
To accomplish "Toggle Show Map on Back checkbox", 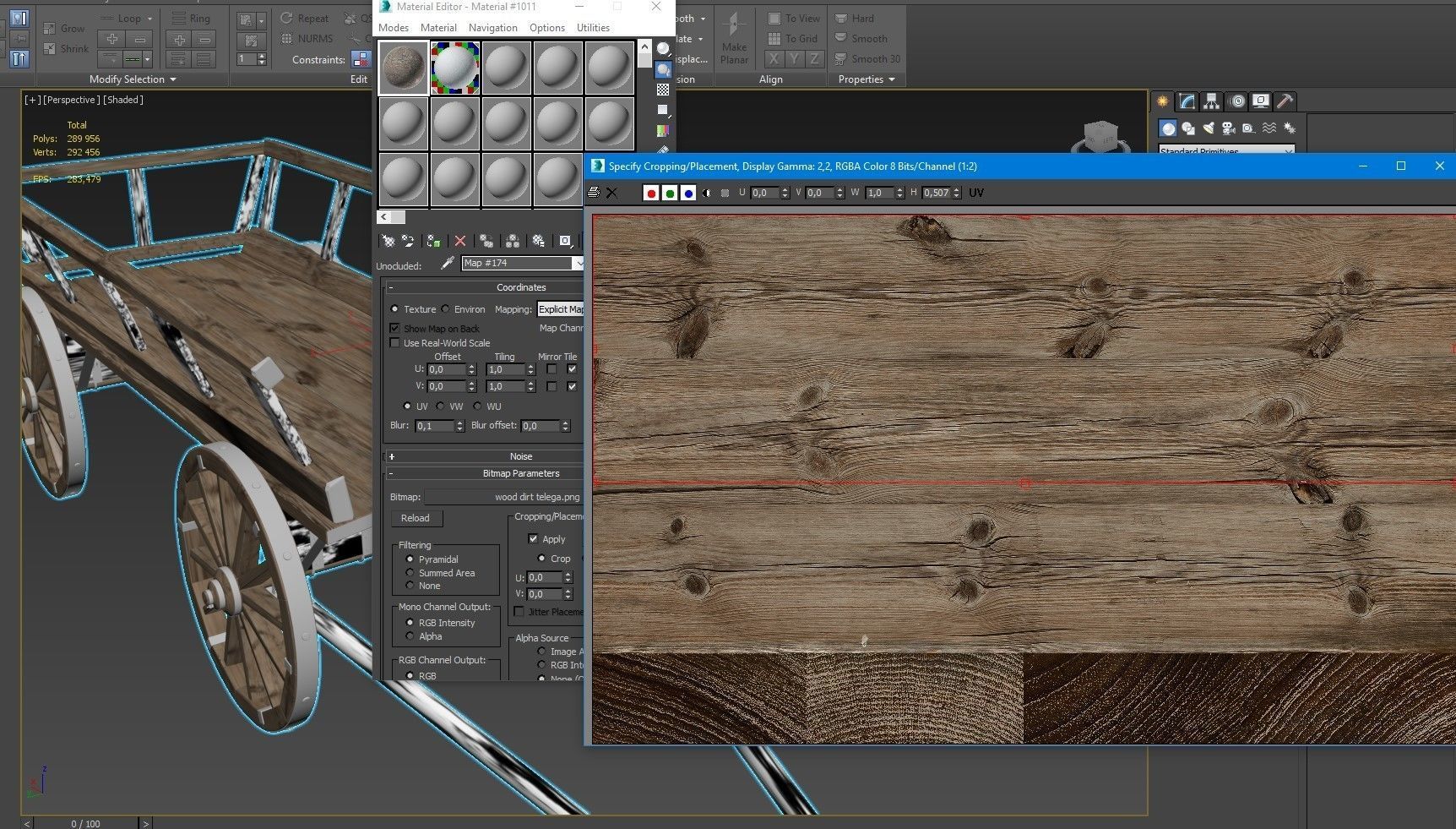I will (x=394, y=328).
